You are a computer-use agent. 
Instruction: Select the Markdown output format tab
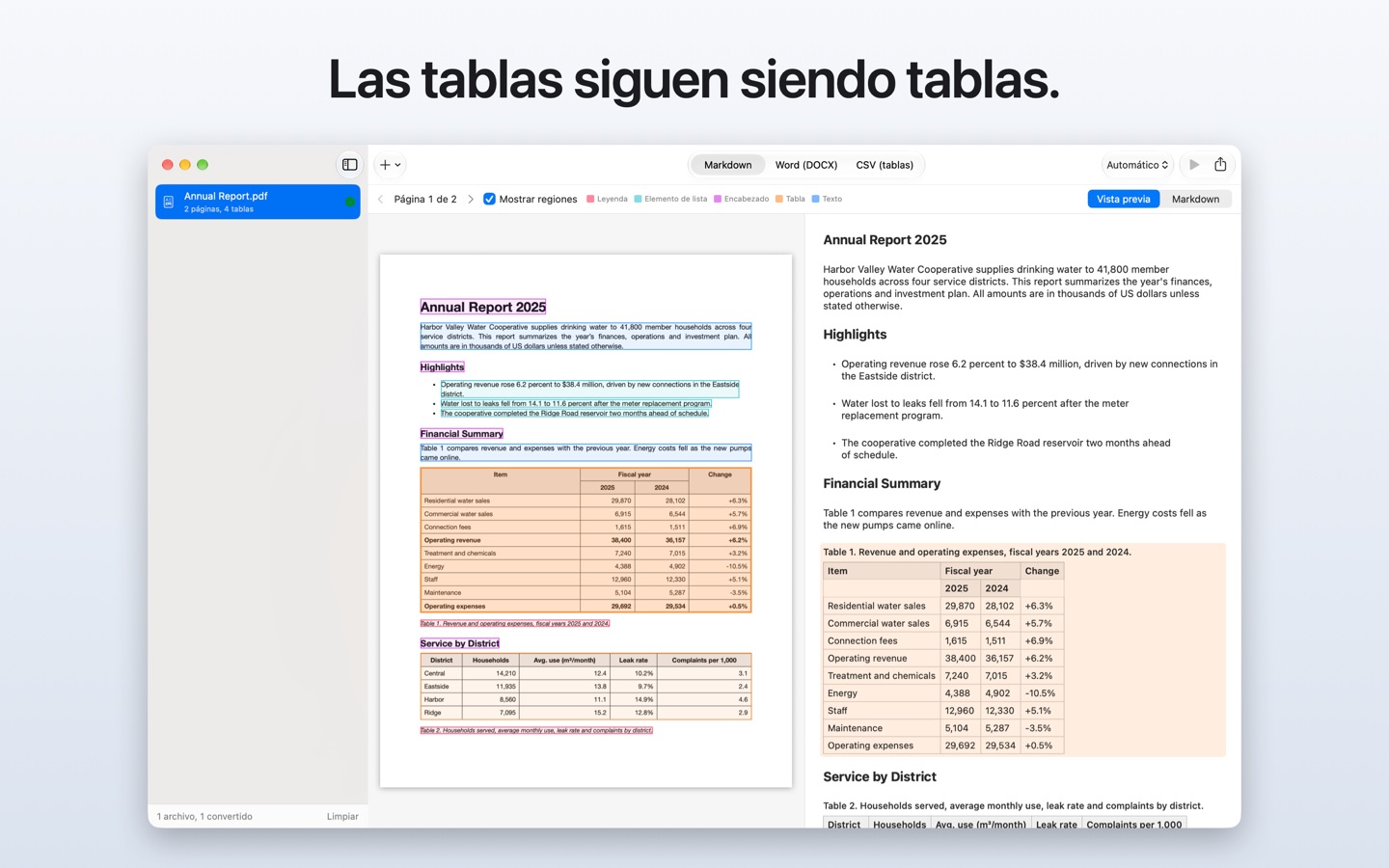point(727,165)
